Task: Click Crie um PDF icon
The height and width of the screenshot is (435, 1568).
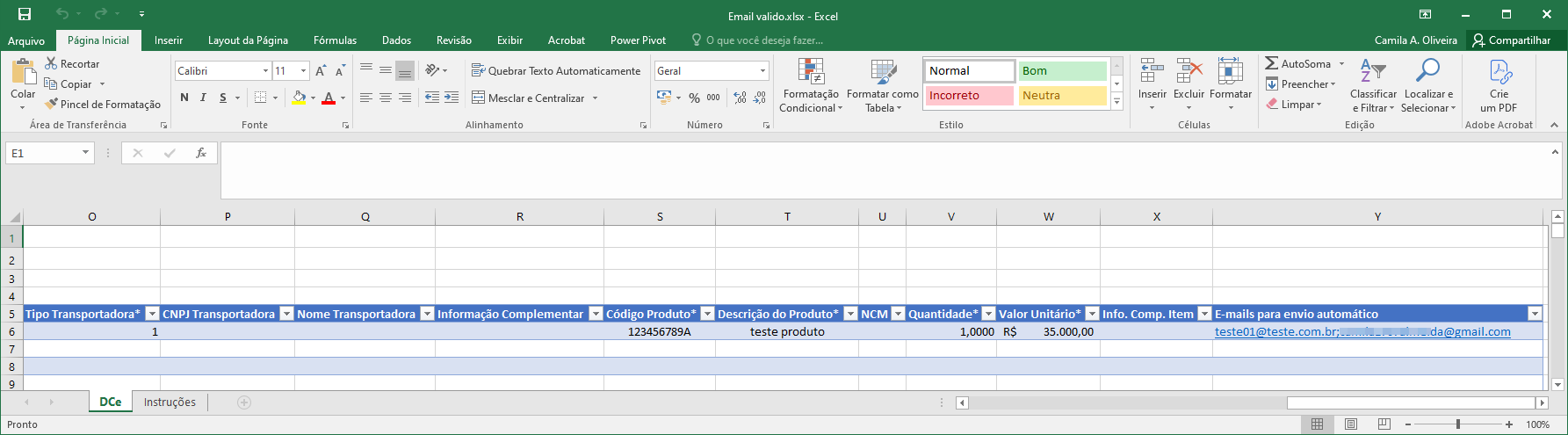Action: (x=1499, y=71)
